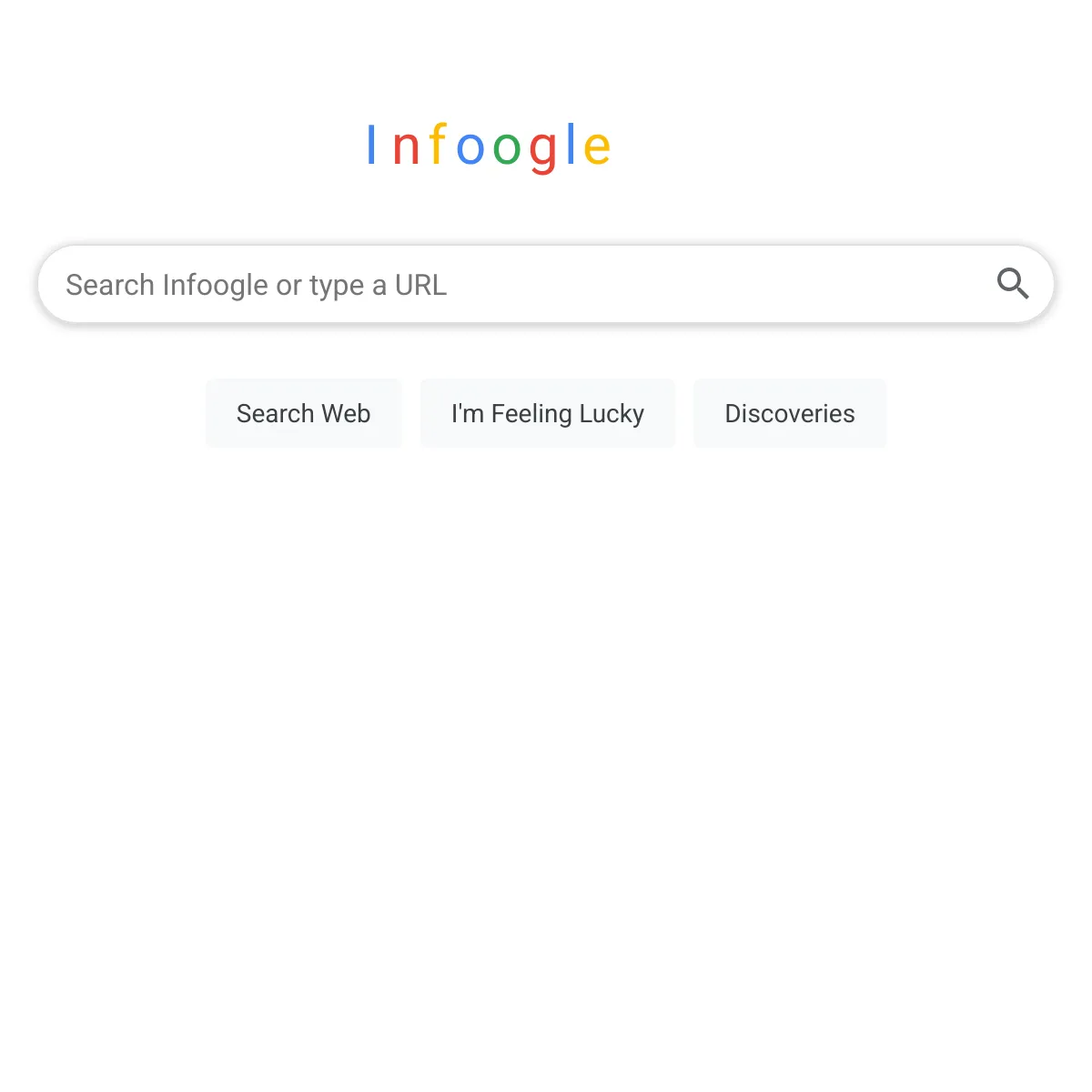
Task: Click the word URL in search placeholder
Action: [x=420, y=286]
